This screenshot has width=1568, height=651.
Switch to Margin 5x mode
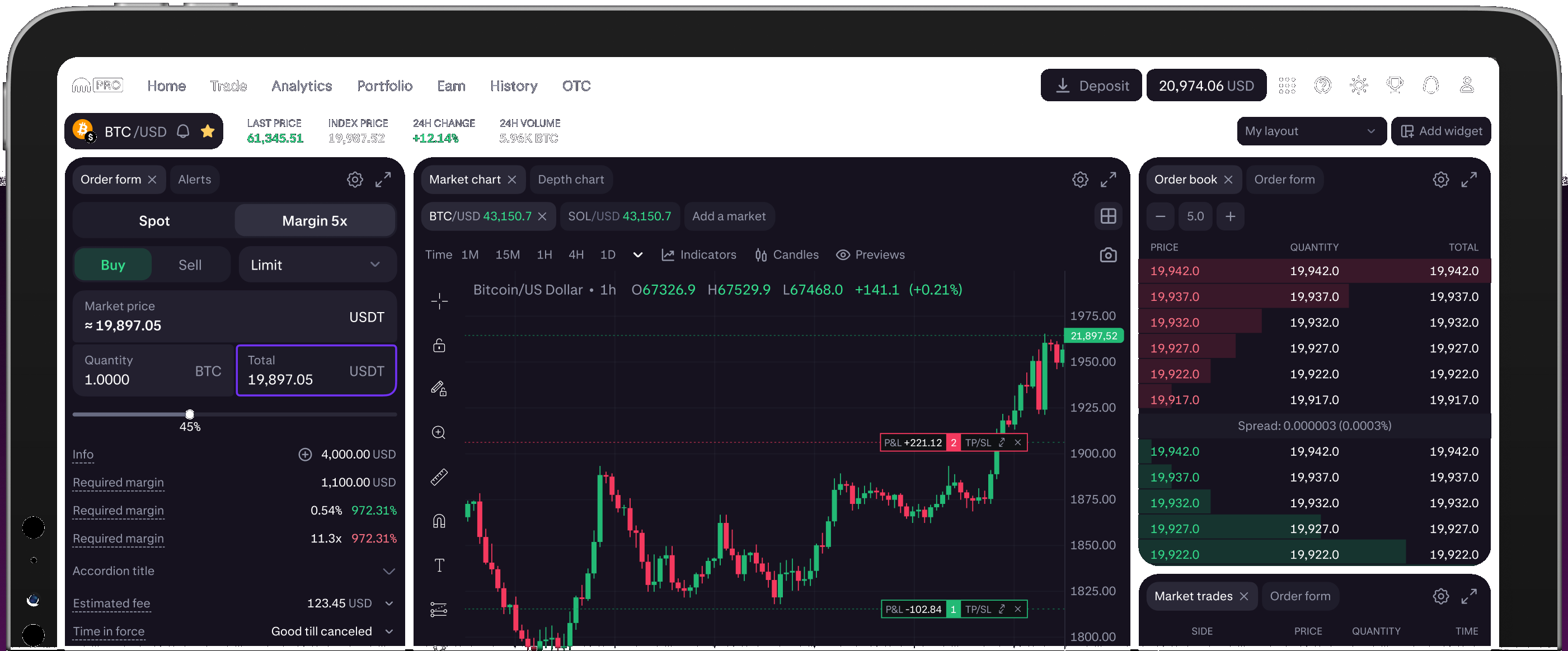(314, 221)
